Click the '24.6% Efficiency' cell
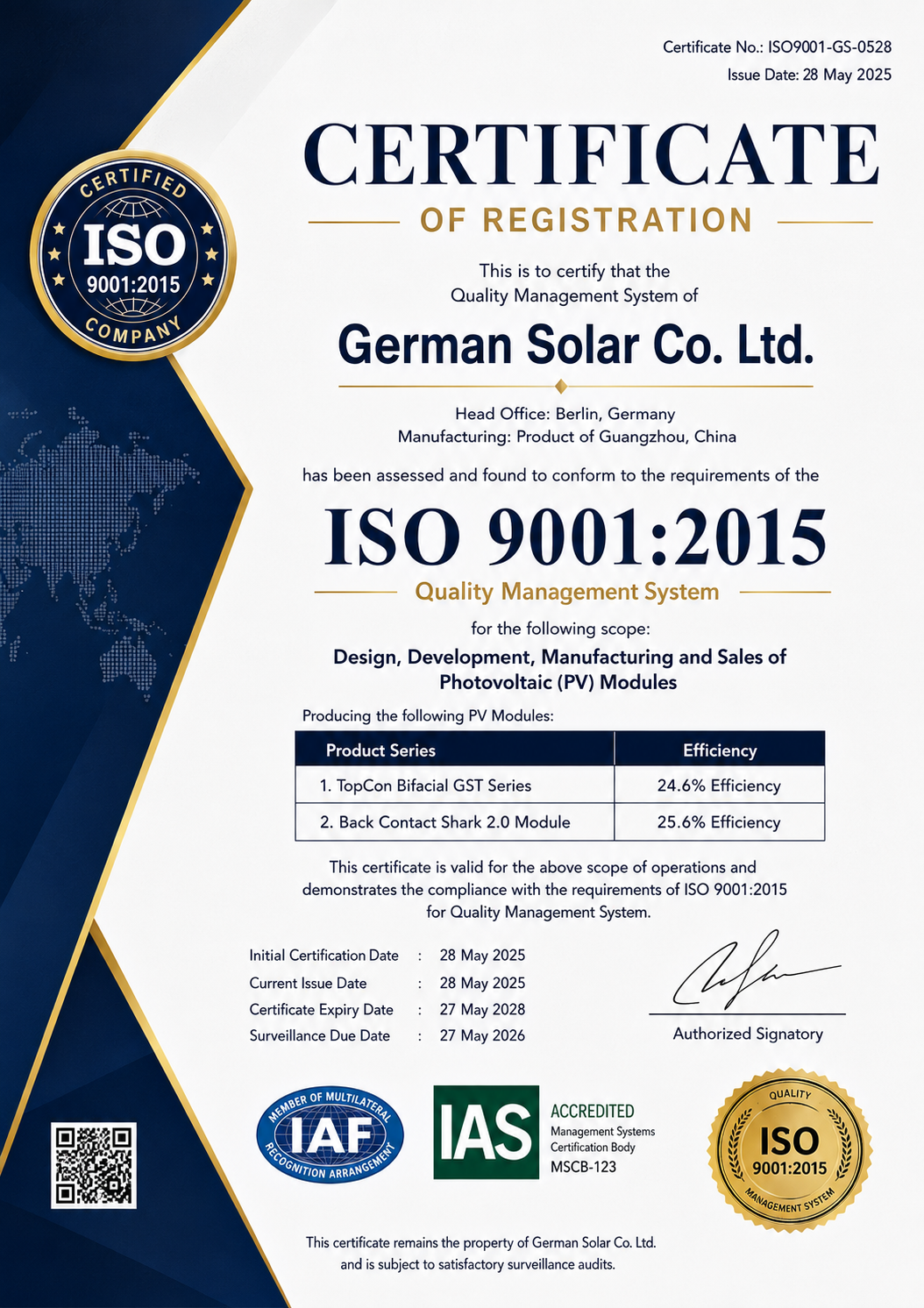 click(x=719, y=786)
